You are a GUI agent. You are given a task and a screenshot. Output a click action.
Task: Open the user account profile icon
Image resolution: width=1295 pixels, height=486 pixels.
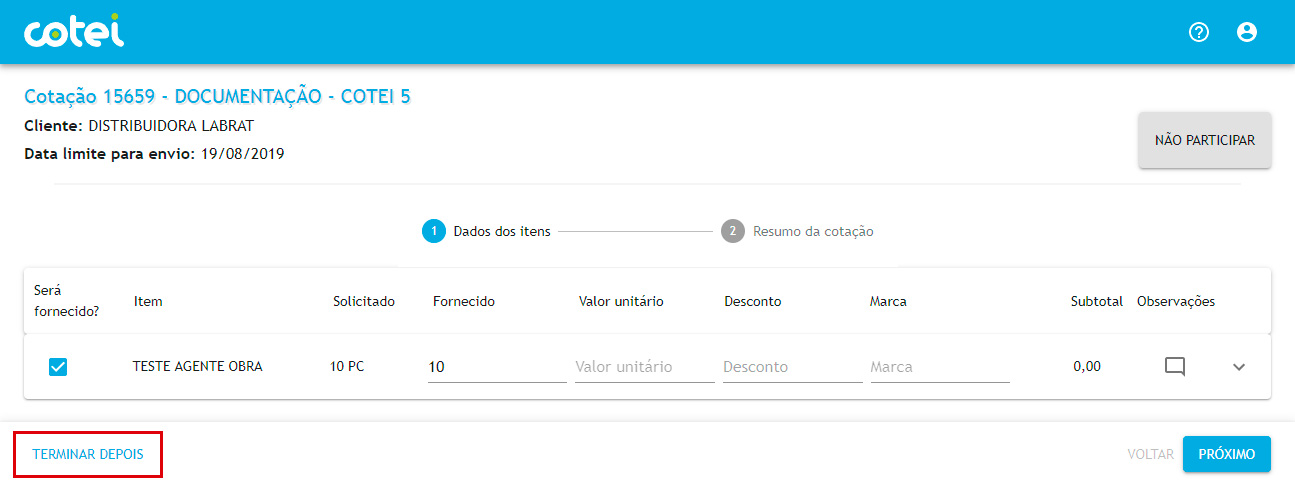(x=1246, y=32)
